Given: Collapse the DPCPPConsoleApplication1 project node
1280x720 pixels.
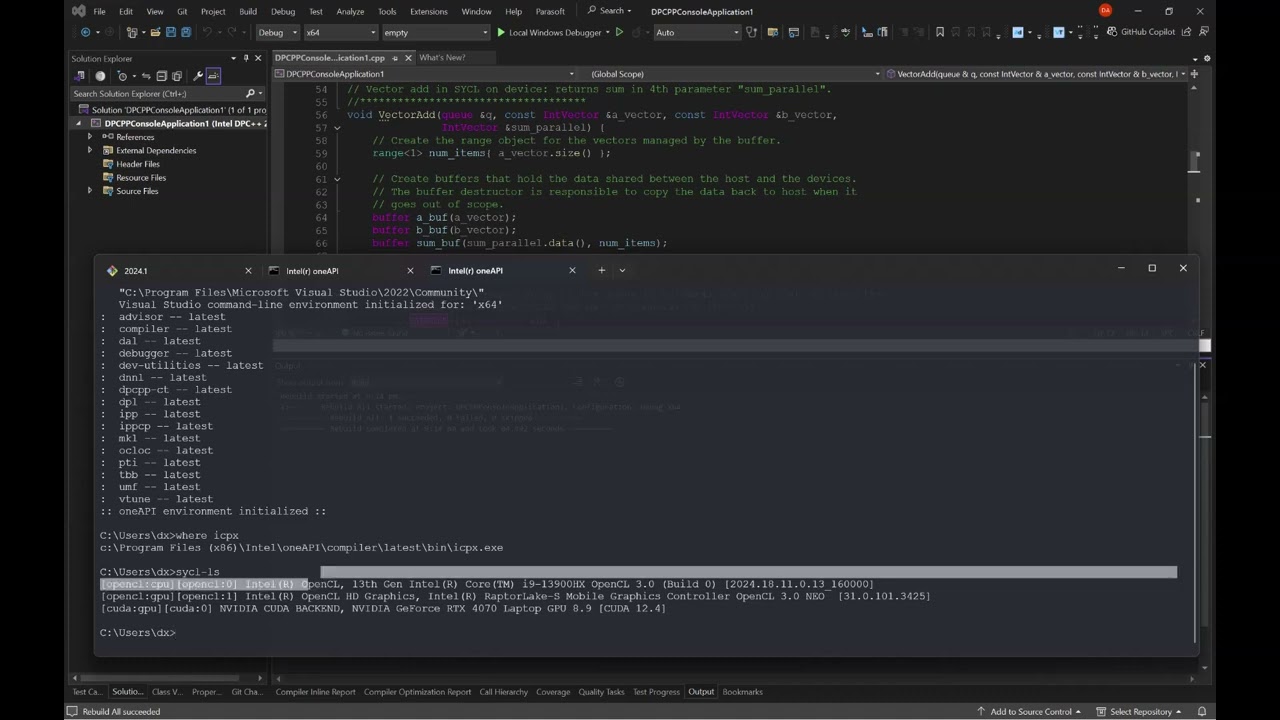Looking at the screenshot, I should coord(79,124).
